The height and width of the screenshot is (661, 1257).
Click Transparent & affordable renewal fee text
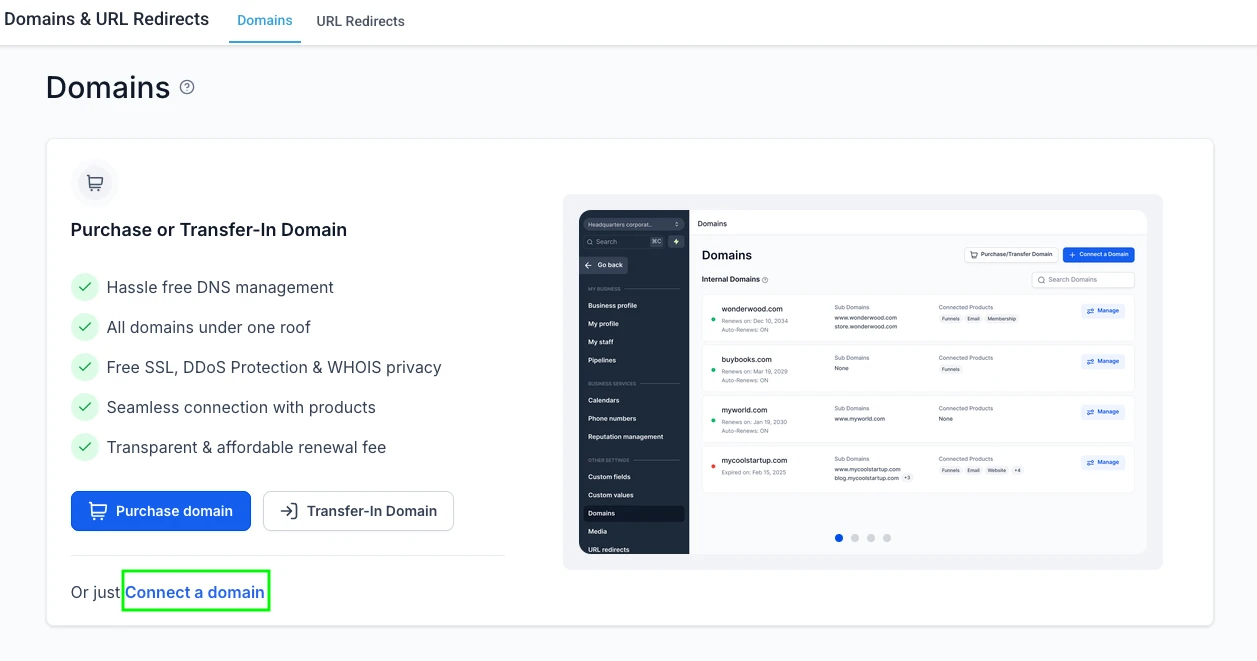coord(246,447)
